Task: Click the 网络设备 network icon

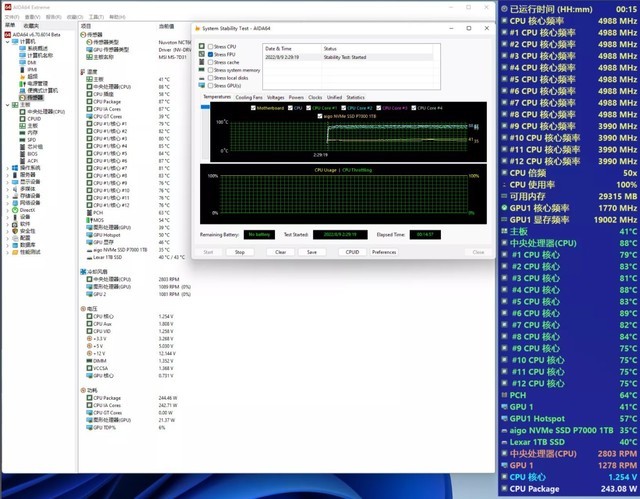Action: point(15,203)
